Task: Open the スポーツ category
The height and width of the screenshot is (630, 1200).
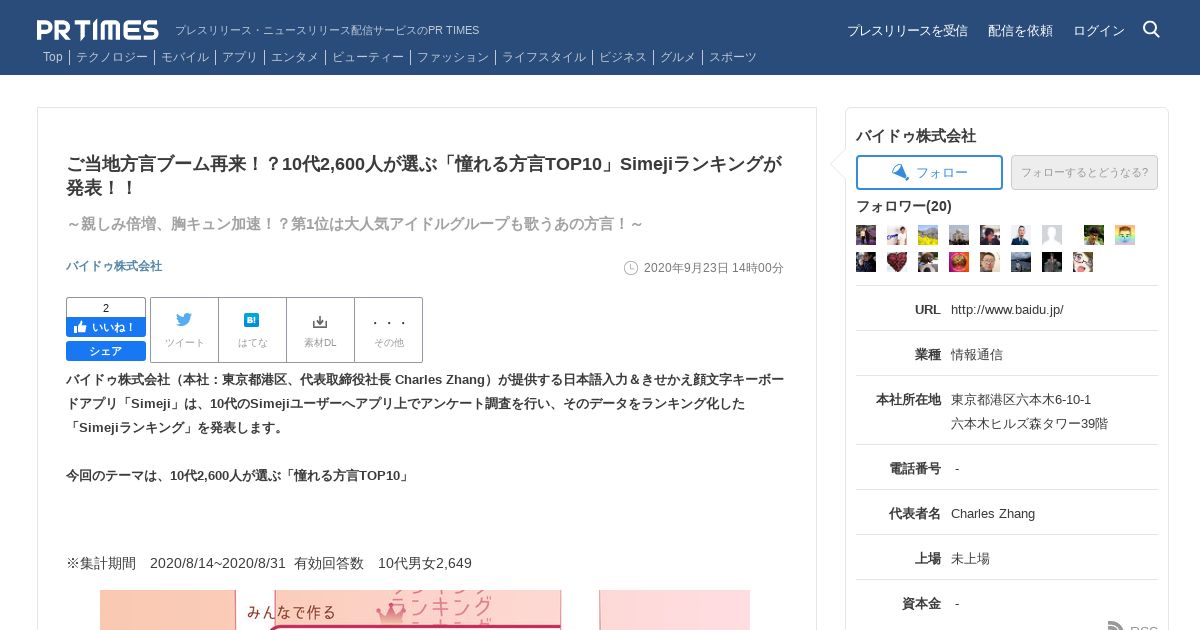Action: click(733, 57)
